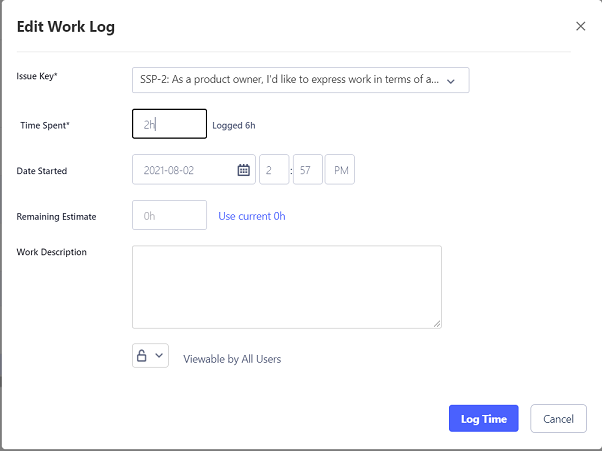Click the Date Started 2021-08-02 field
The height and width of the screenshot is (451, 602).
tap(183, 170)
